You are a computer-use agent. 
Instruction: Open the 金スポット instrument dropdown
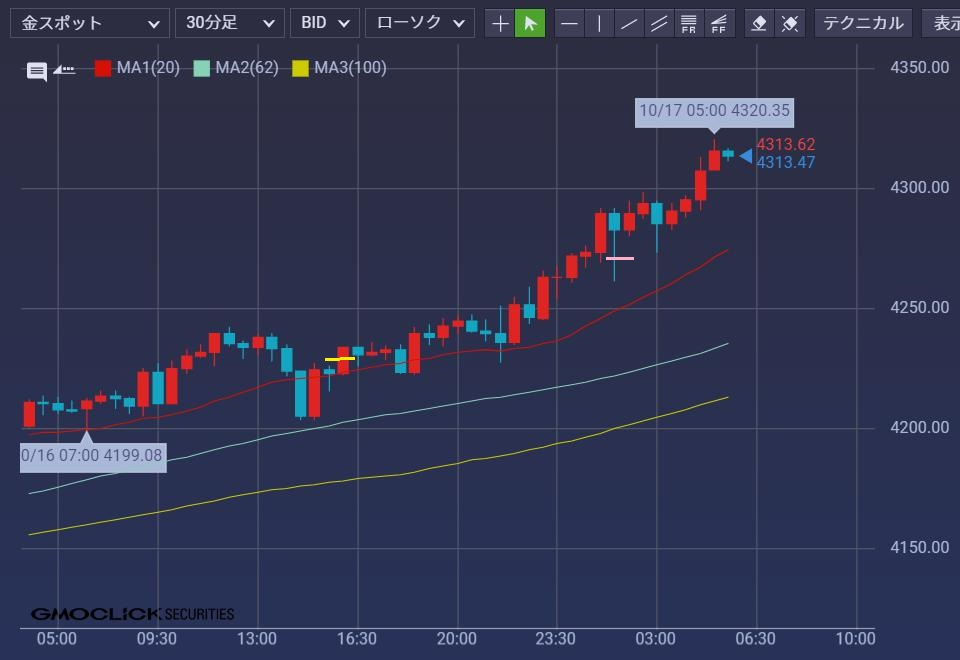click(90, 23)
